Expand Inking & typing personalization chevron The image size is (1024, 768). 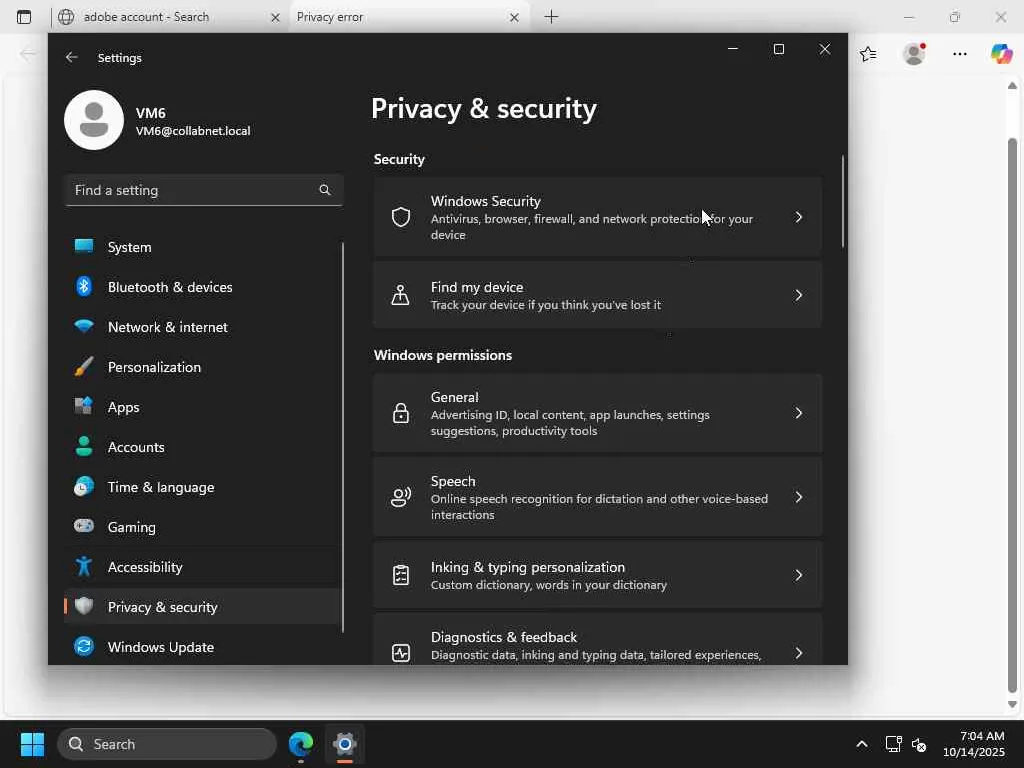[x=798, y=575]
